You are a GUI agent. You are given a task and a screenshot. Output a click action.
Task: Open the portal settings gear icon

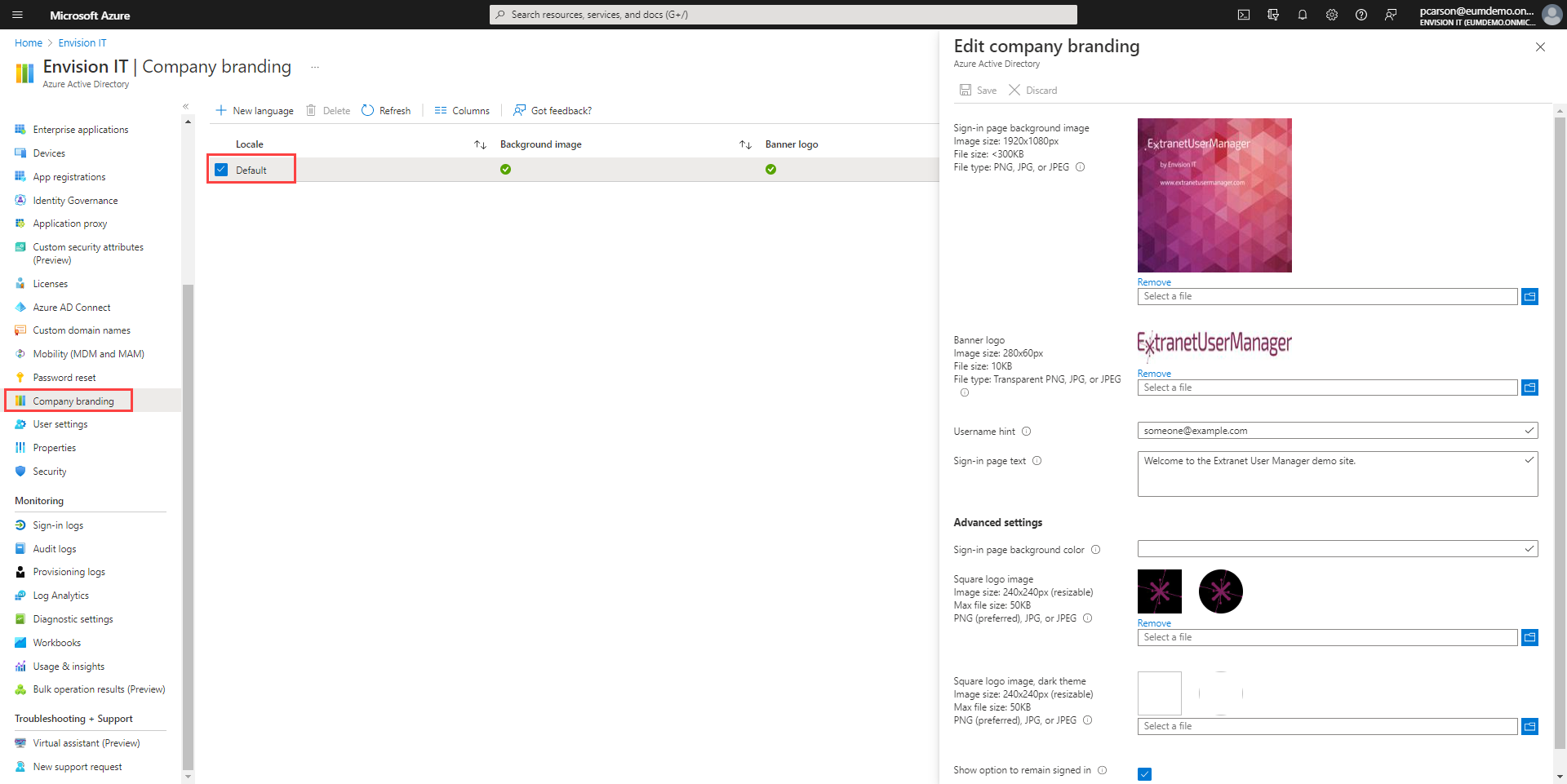point(1331,15)
